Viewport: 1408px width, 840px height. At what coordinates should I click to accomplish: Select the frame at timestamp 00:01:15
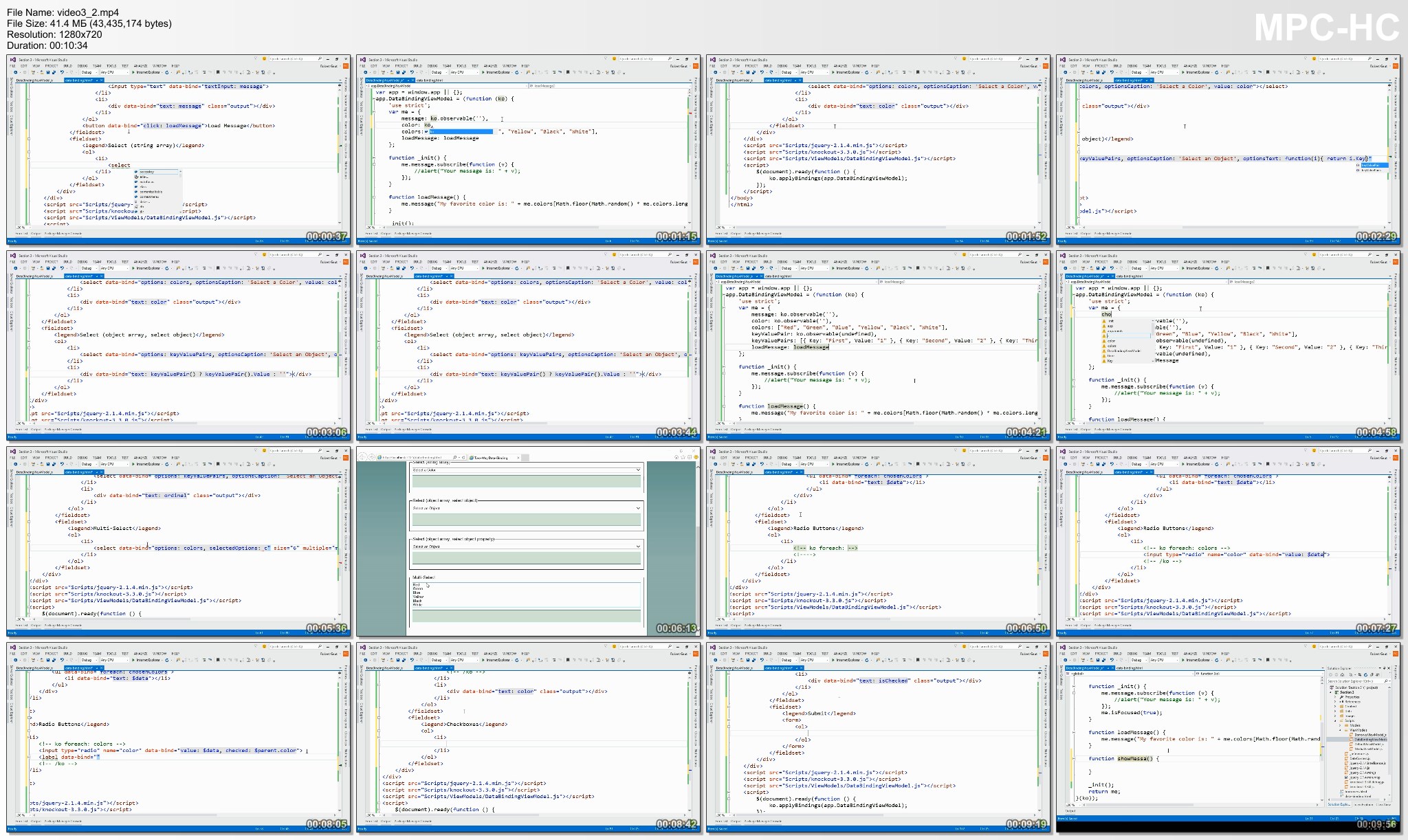coord(529,150)
